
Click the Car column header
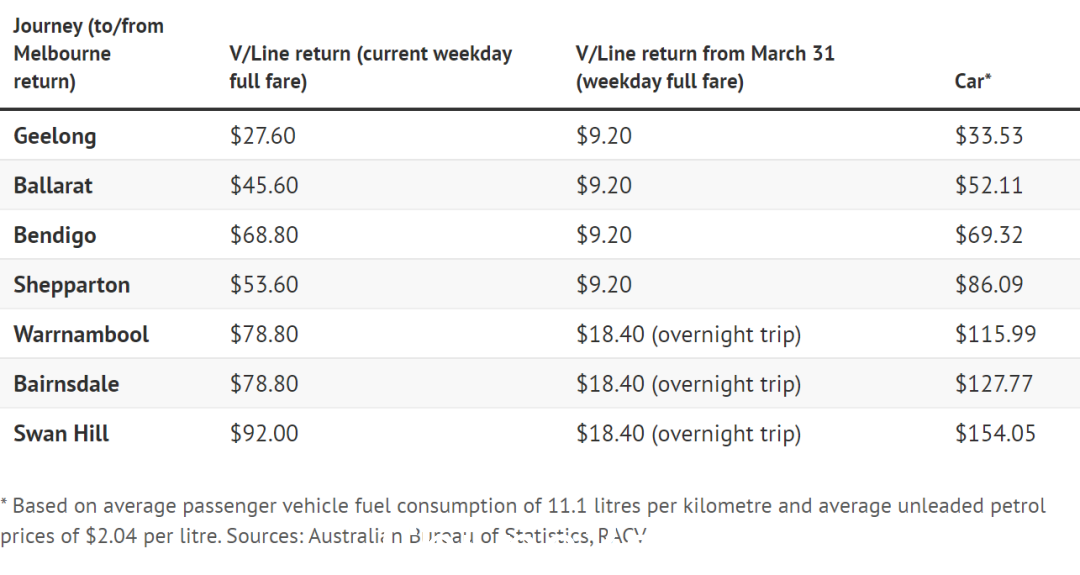tap(973, 81)
